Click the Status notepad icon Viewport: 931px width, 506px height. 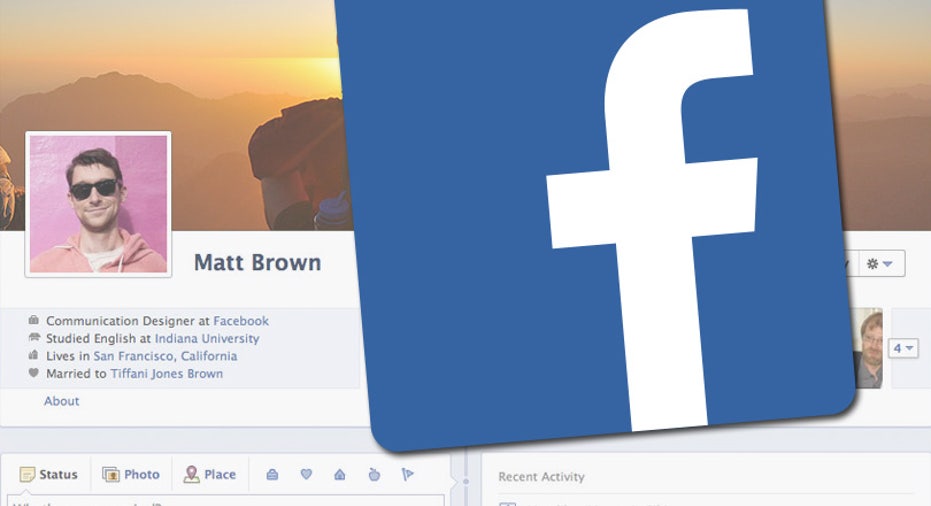pos(27,474)
